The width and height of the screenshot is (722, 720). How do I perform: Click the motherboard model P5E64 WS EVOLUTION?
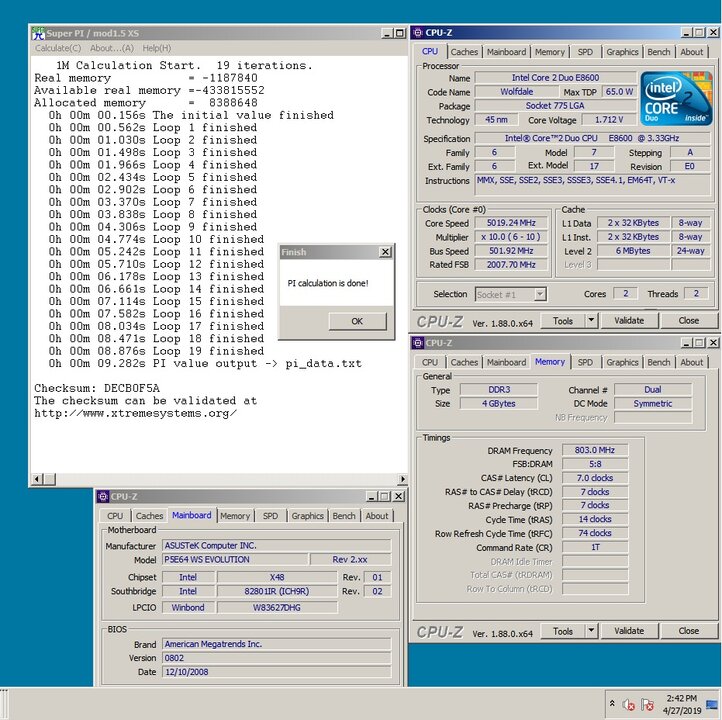tap(235, 560)
